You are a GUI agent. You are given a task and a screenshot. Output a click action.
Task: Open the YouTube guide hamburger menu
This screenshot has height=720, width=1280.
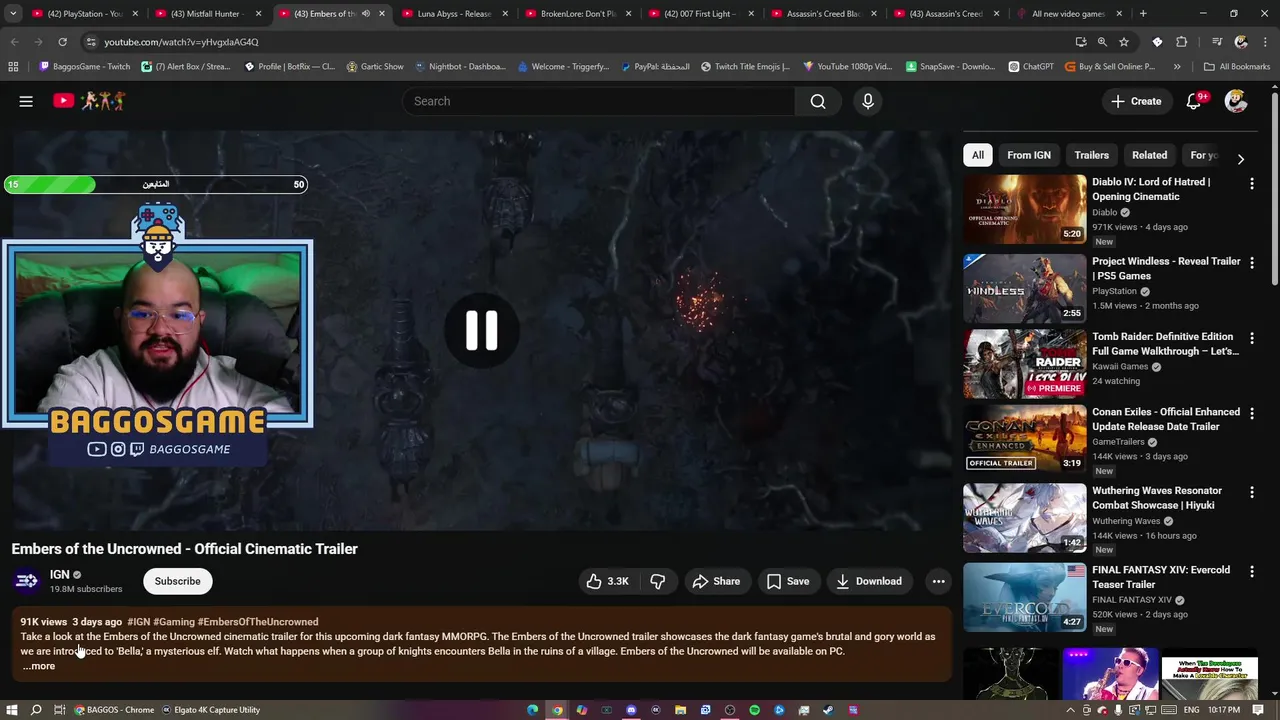26,101
